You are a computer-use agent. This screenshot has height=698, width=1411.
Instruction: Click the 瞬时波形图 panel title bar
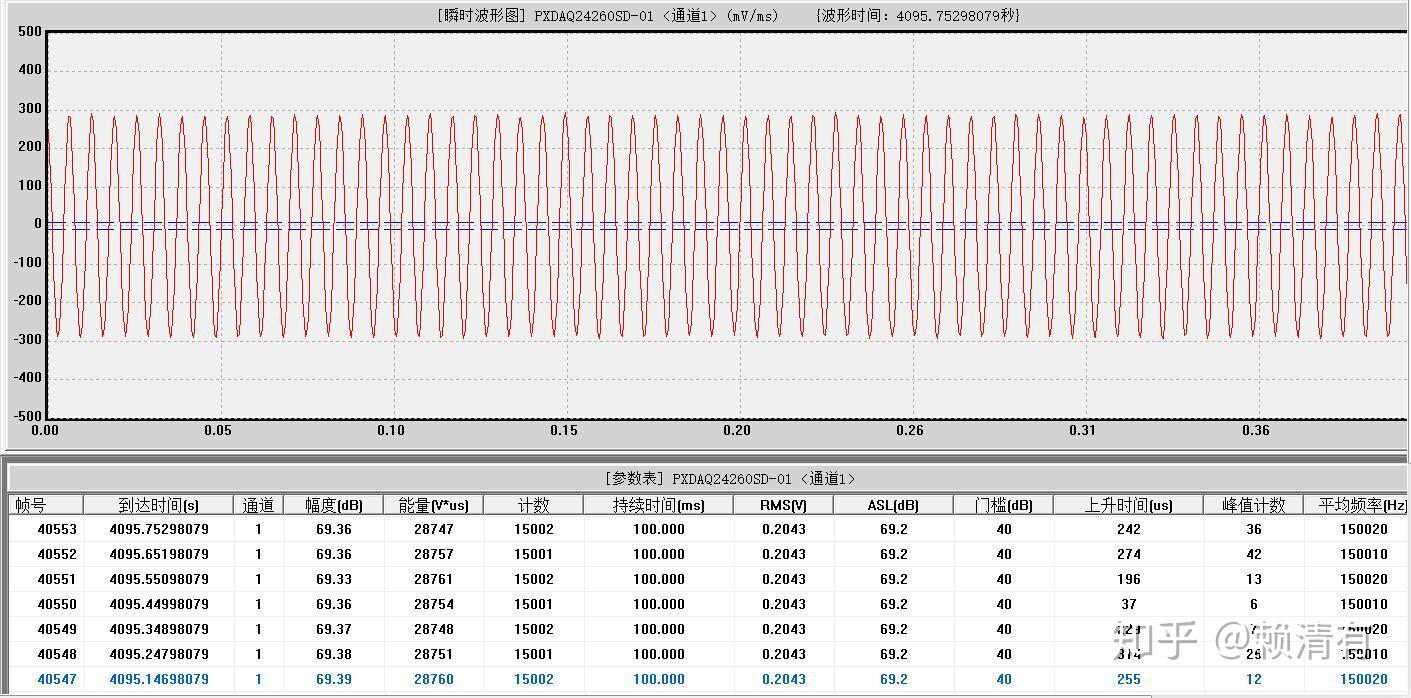[705, 15]
